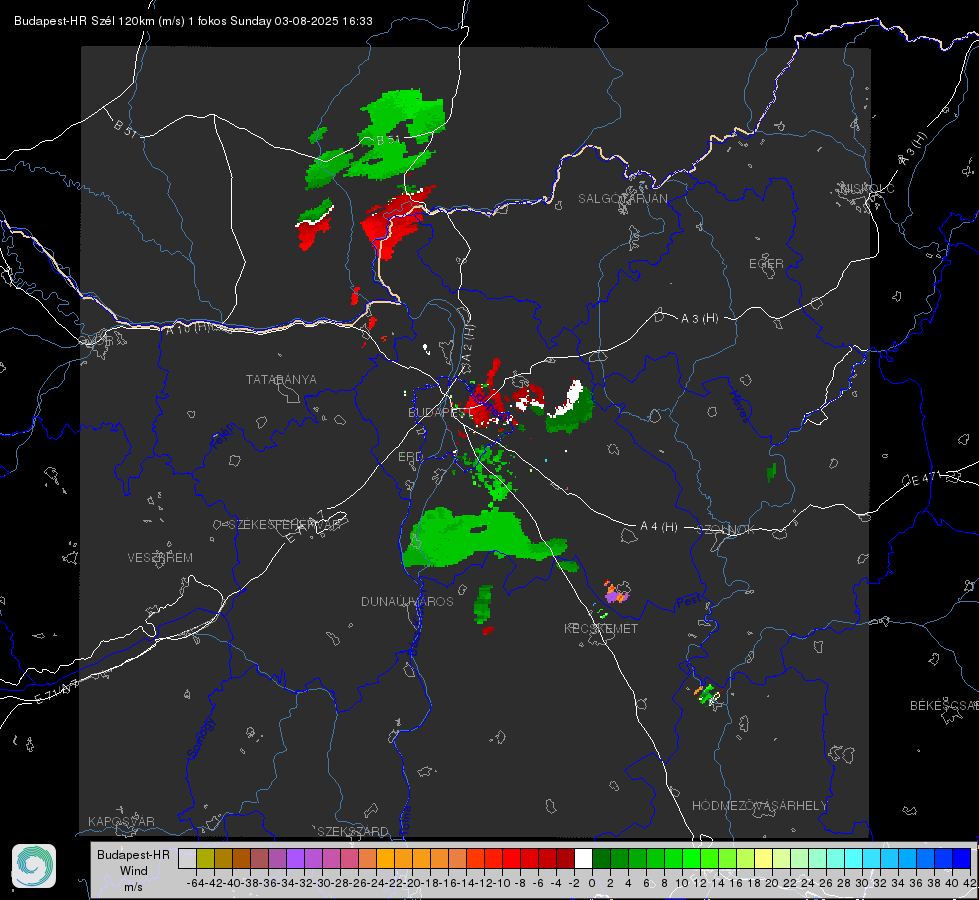Click the HÓDMEZŐVÁSÁRHELY city label

point(759,806)
